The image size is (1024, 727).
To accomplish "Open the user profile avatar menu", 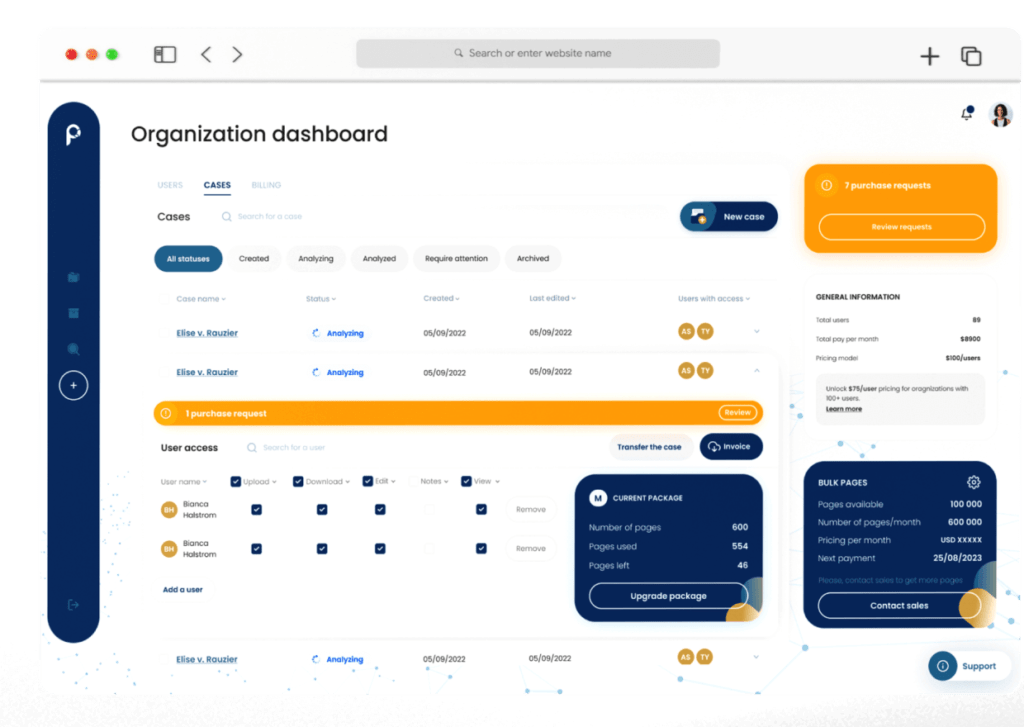I will pyautogui.click(x=1000, y=115).
